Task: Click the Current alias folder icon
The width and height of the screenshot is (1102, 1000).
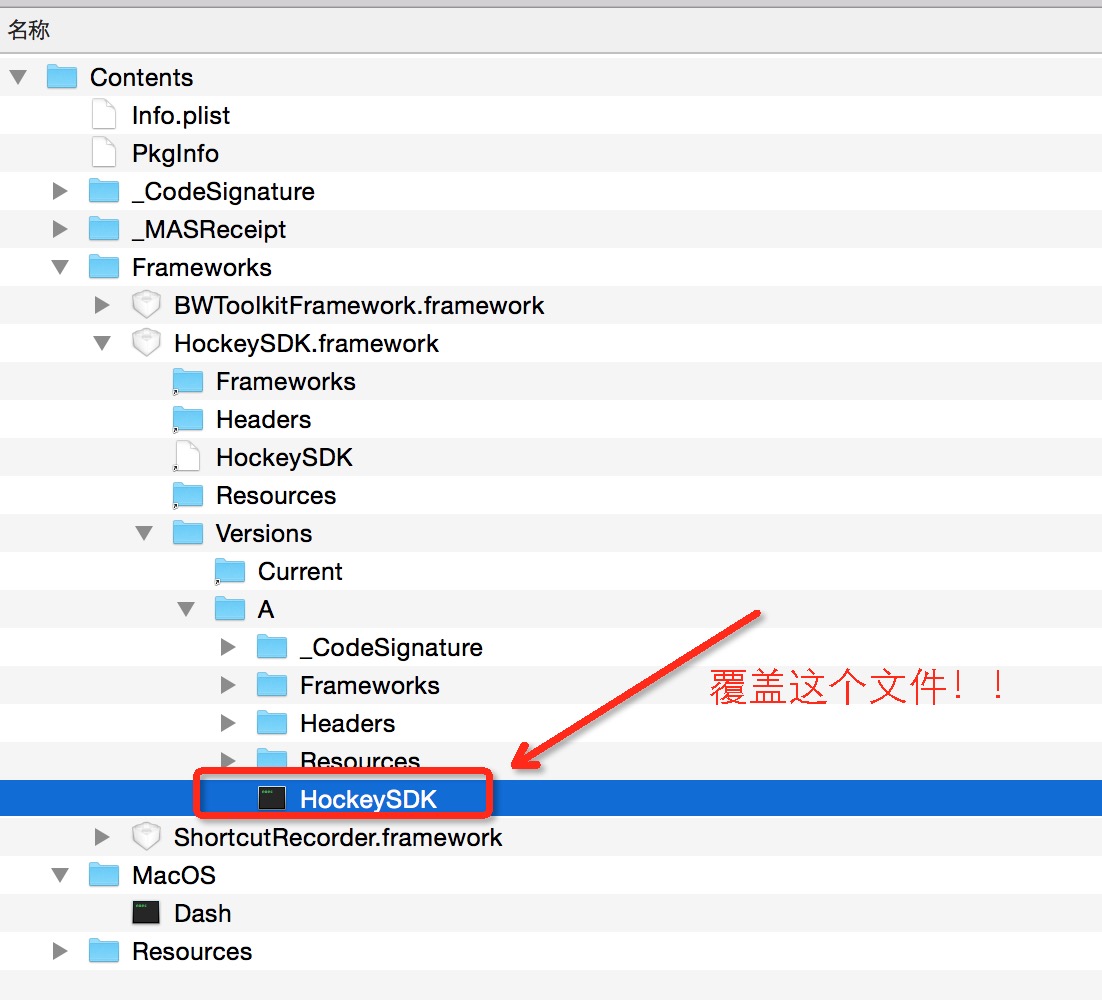Action: (x=230, y=571)
